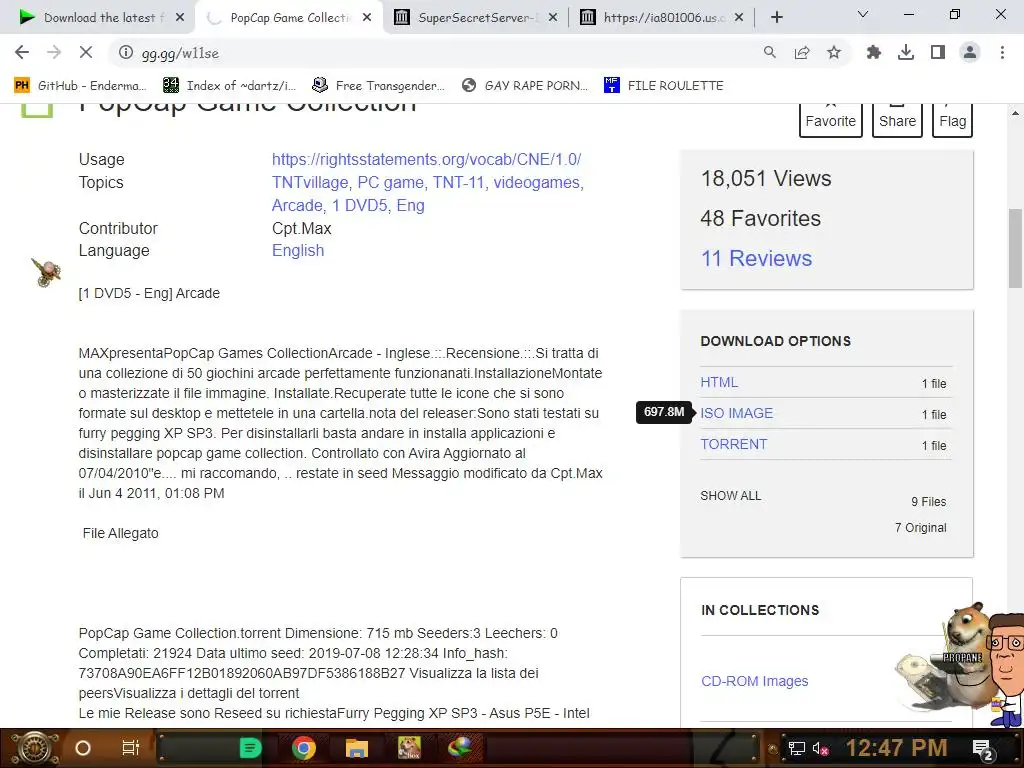Viewport: 1024px width, 768px height.
Task: Toggle the browser side panel
Action: [x=938, y=53]
